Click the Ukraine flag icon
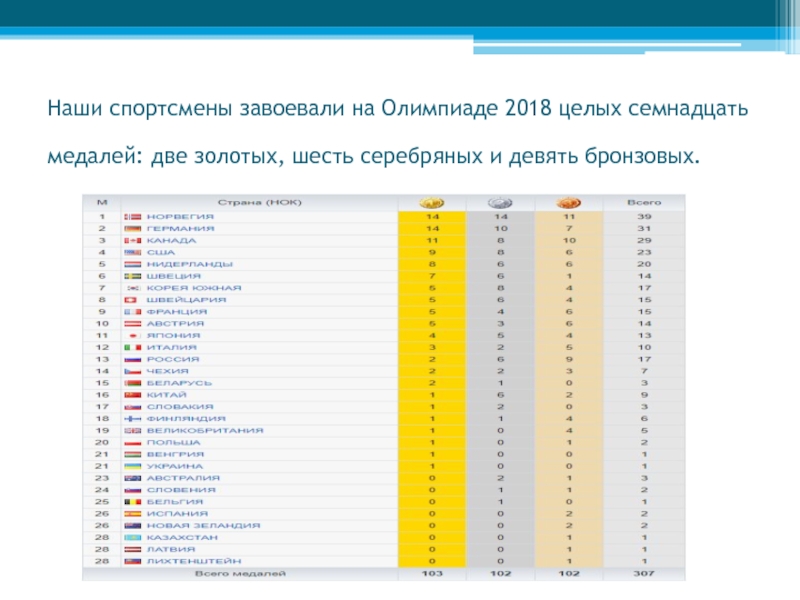Viewport: 800px width, 600px height. (133, 466)
